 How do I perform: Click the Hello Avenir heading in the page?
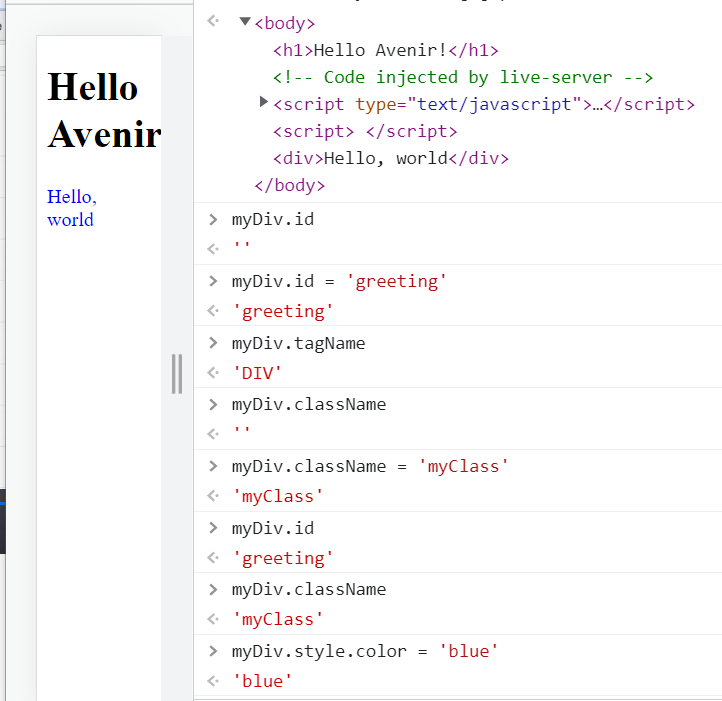104,111
